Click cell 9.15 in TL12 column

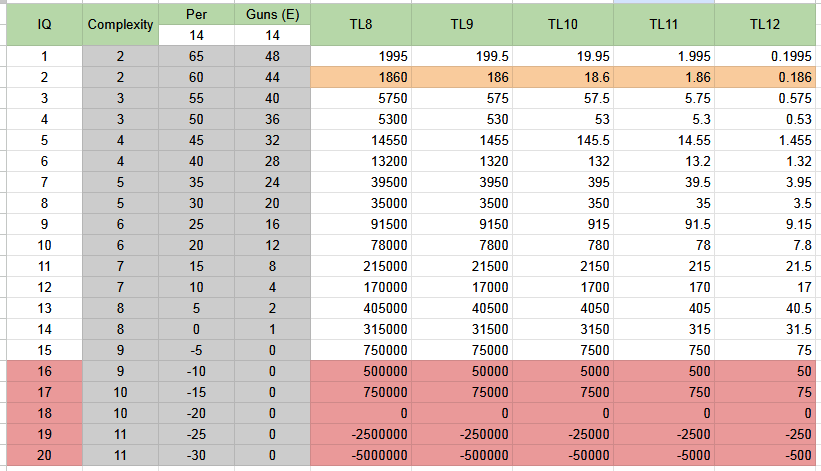tap(765, 224)
